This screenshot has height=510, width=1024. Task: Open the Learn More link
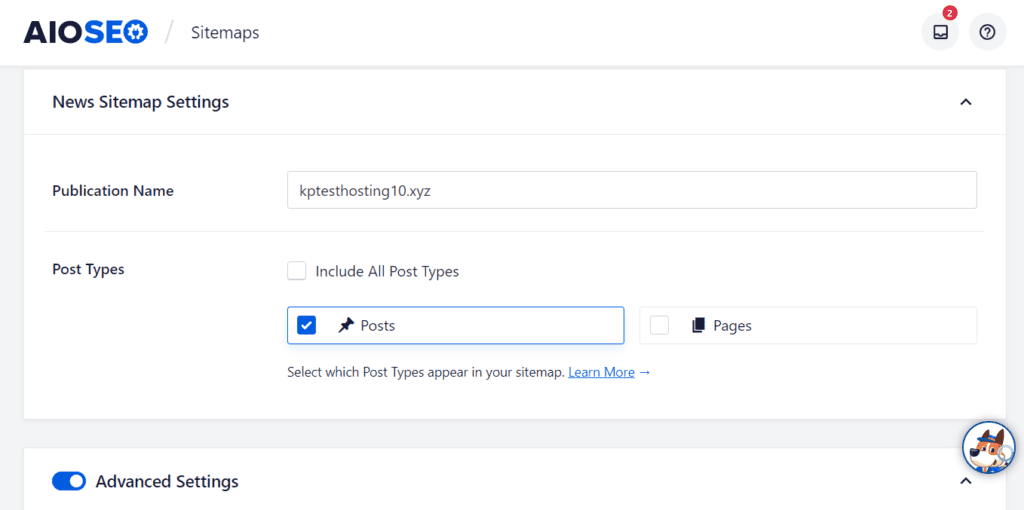[x=601, y=372]
